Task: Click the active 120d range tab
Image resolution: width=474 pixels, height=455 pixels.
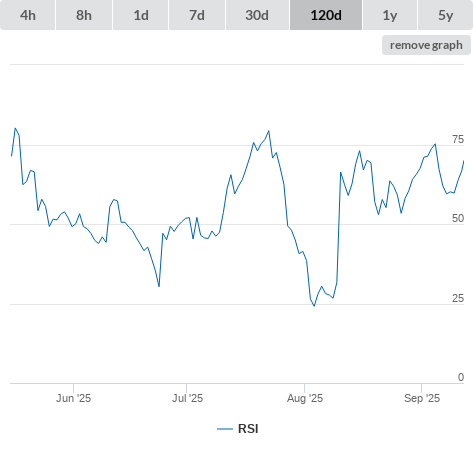Action: pos(326,15)
